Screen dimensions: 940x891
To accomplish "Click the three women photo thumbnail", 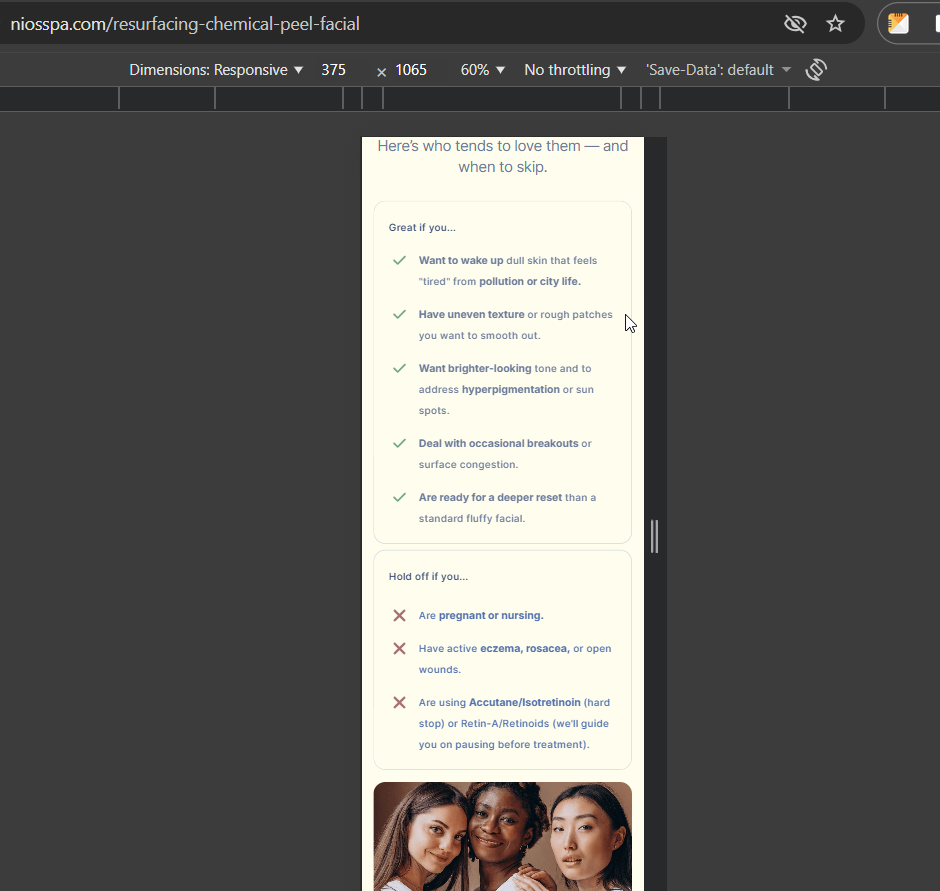I will tap(502, 836).
